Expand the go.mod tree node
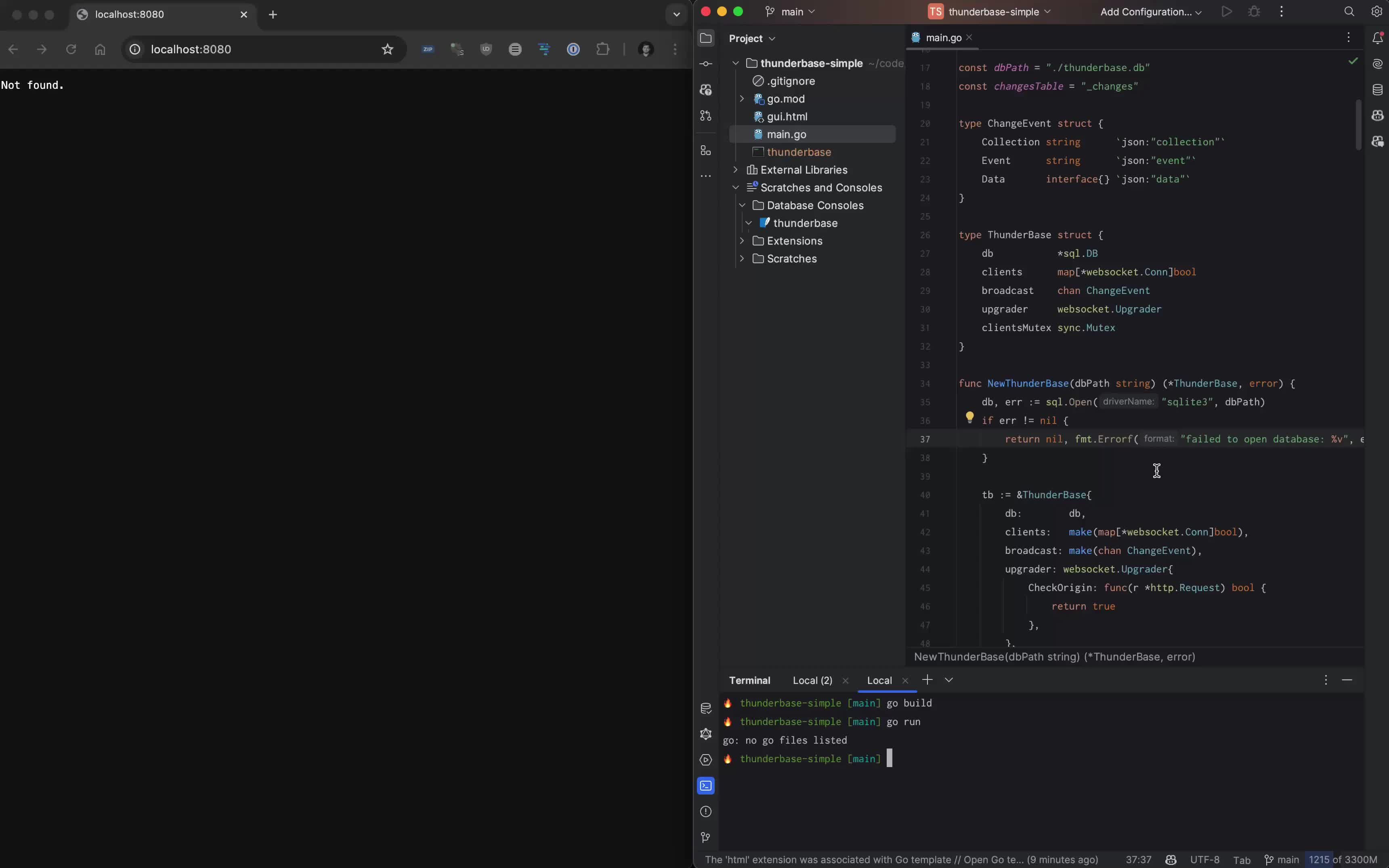This screenshot has width=1389, height=868. click(x=742, y=99)
